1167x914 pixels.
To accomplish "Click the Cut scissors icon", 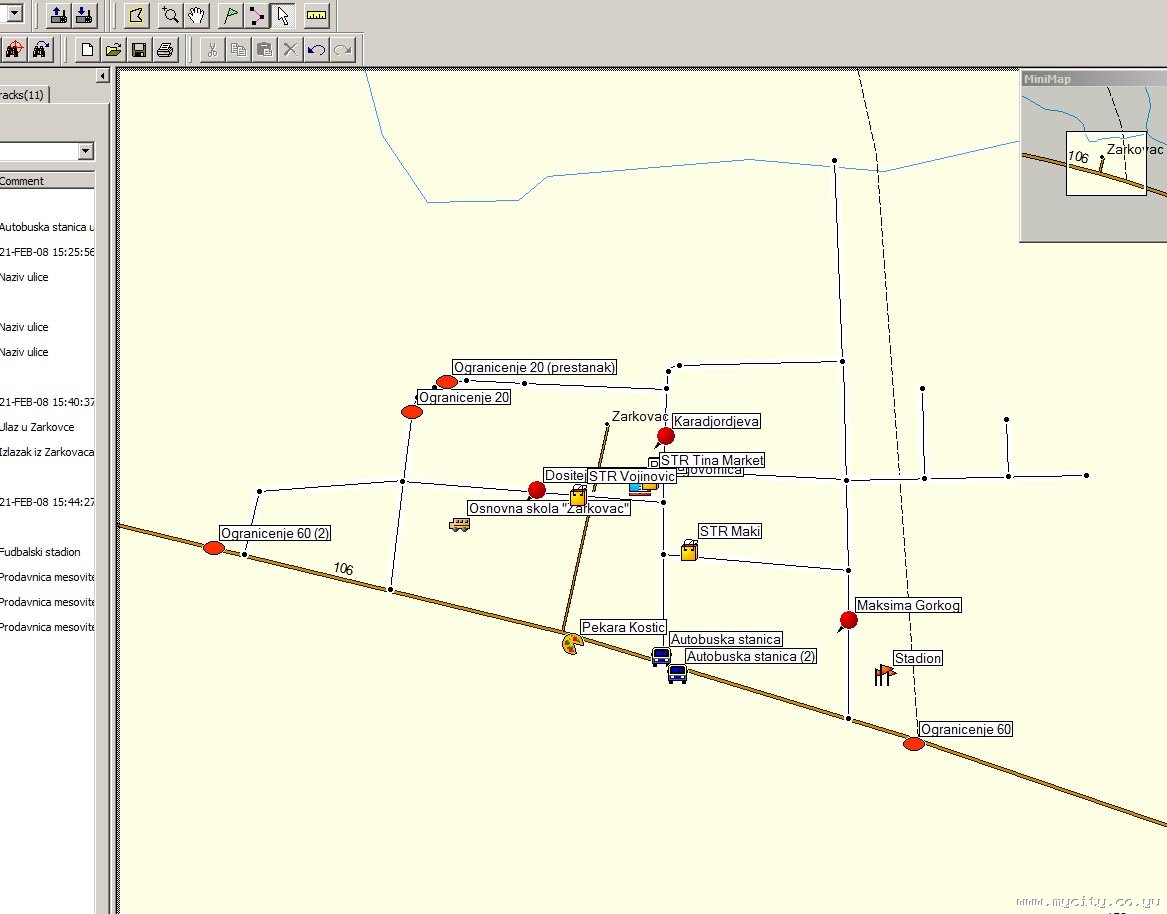I will click(212, 50).
